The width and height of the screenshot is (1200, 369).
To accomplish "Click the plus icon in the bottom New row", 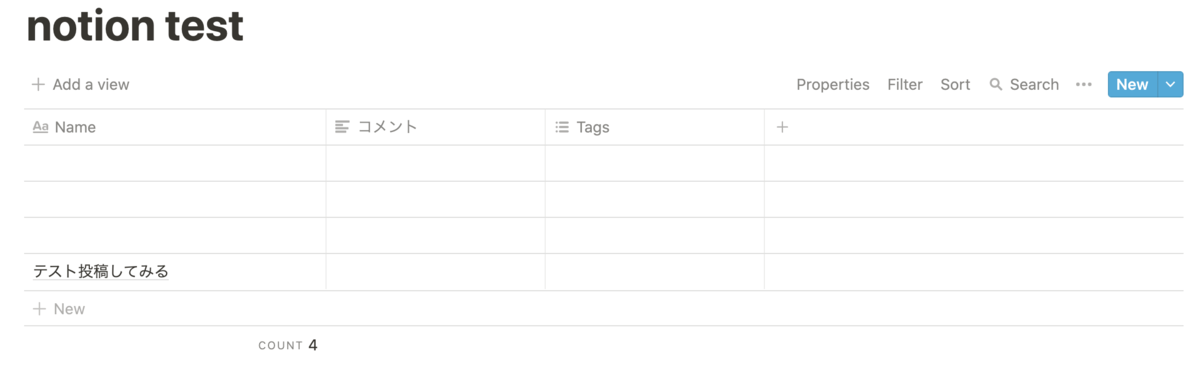I will coord(39,309).
